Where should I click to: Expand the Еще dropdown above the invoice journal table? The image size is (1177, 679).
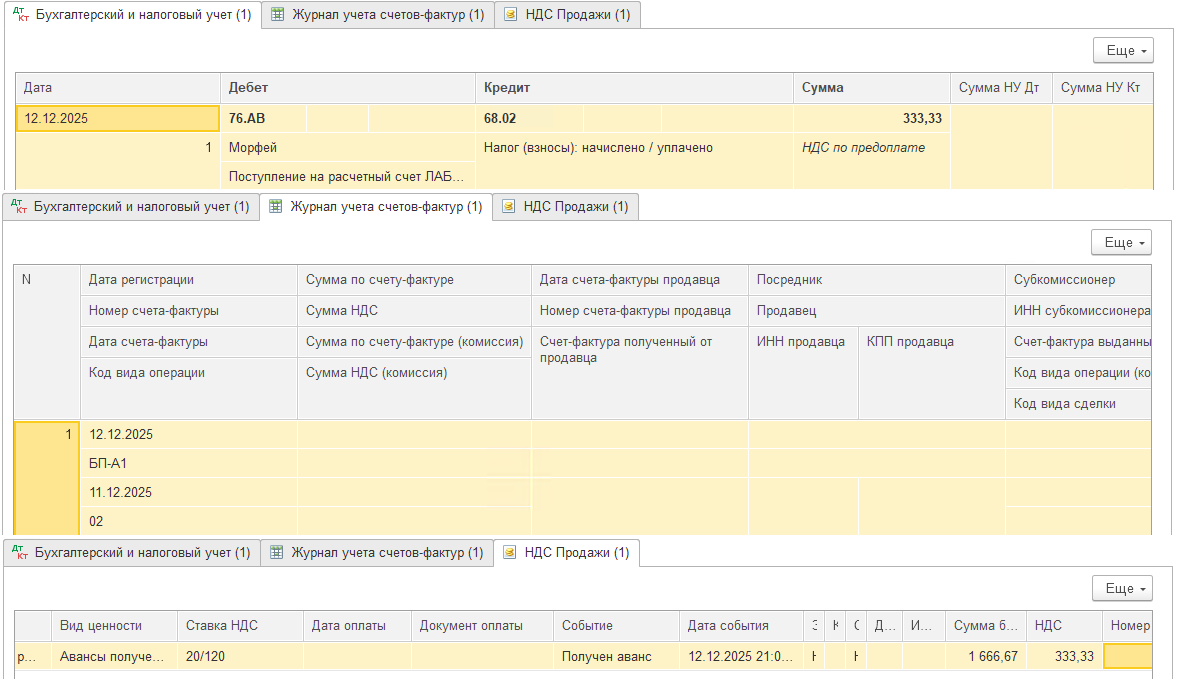[x=1121, y=243]
